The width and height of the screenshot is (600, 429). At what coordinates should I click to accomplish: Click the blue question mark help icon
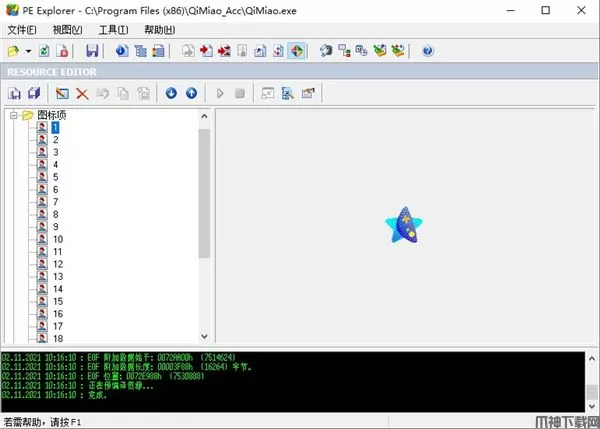click(x=428, y=50)
